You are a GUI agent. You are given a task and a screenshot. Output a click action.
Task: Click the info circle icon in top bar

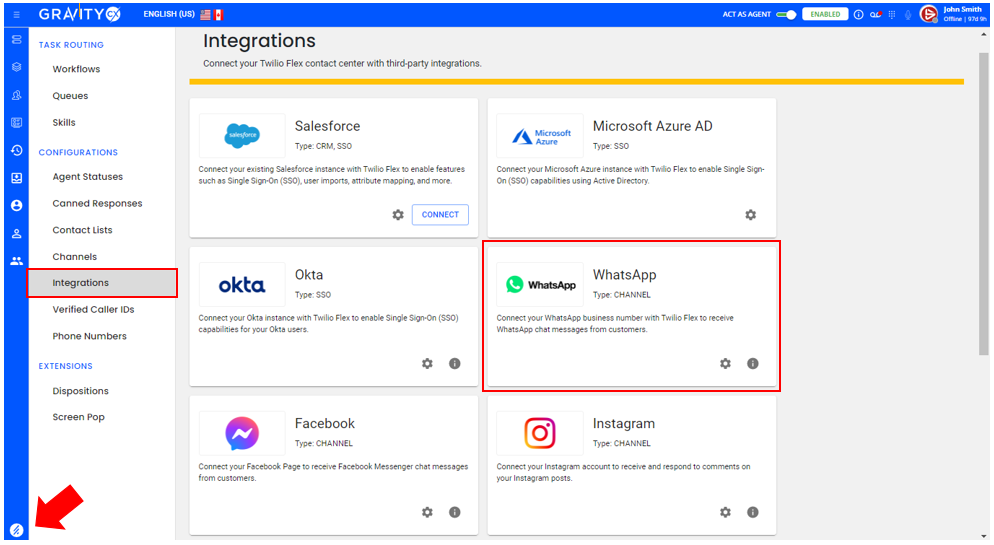pos(858,15)
